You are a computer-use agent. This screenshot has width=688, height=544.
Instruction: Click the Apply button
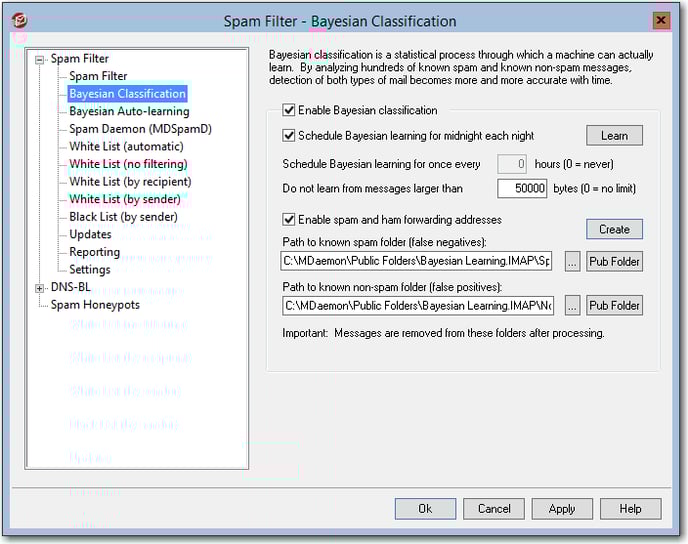[x=562, y=509]
